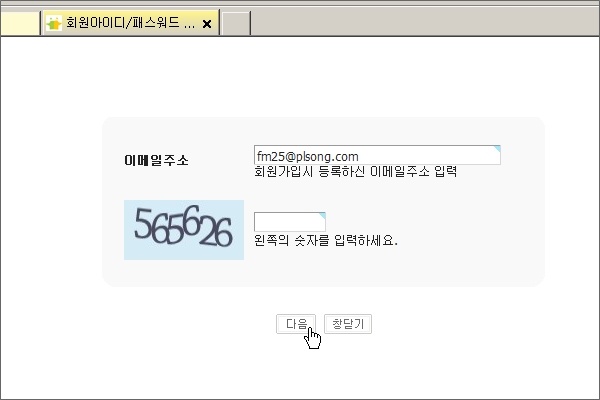This screenshot has width=600, height=400.
Task: Click the 회원가입시 등록하신 이메일주소 입력 helper text
Action: tap(355, 171)
